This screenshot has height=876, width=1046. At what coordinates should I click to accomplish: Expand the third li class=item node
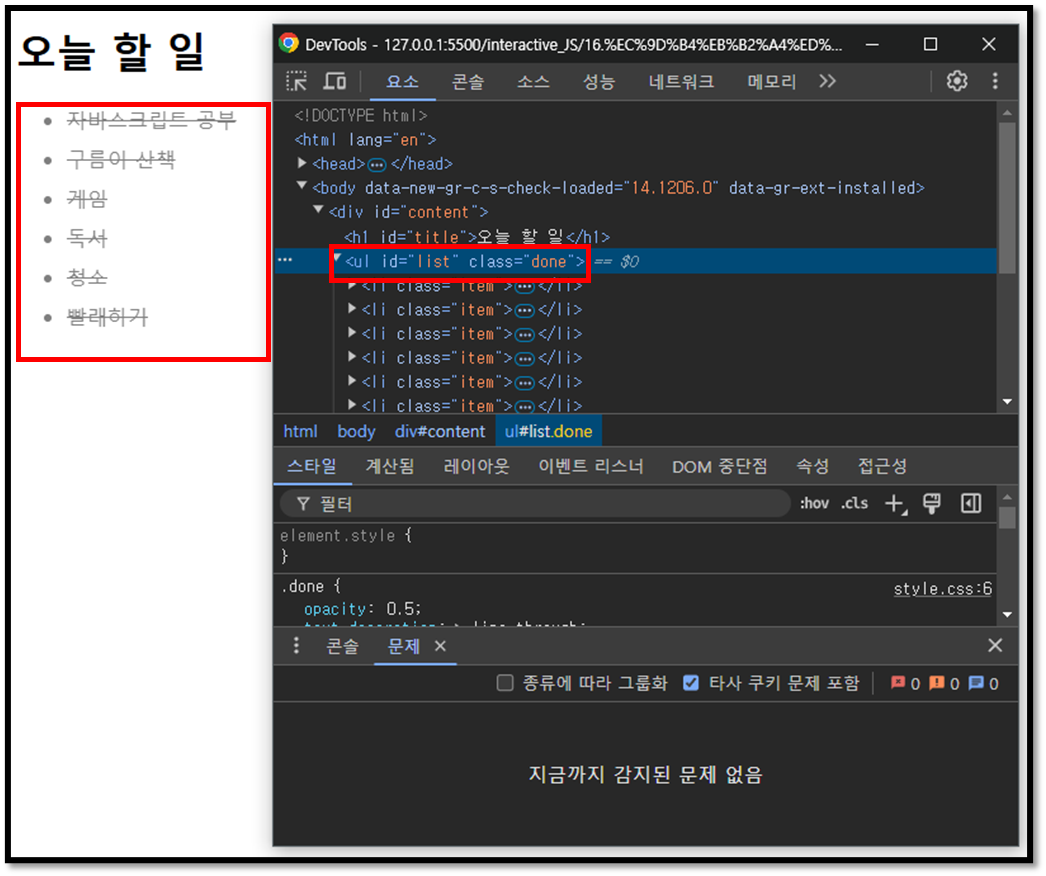[352, 332]
